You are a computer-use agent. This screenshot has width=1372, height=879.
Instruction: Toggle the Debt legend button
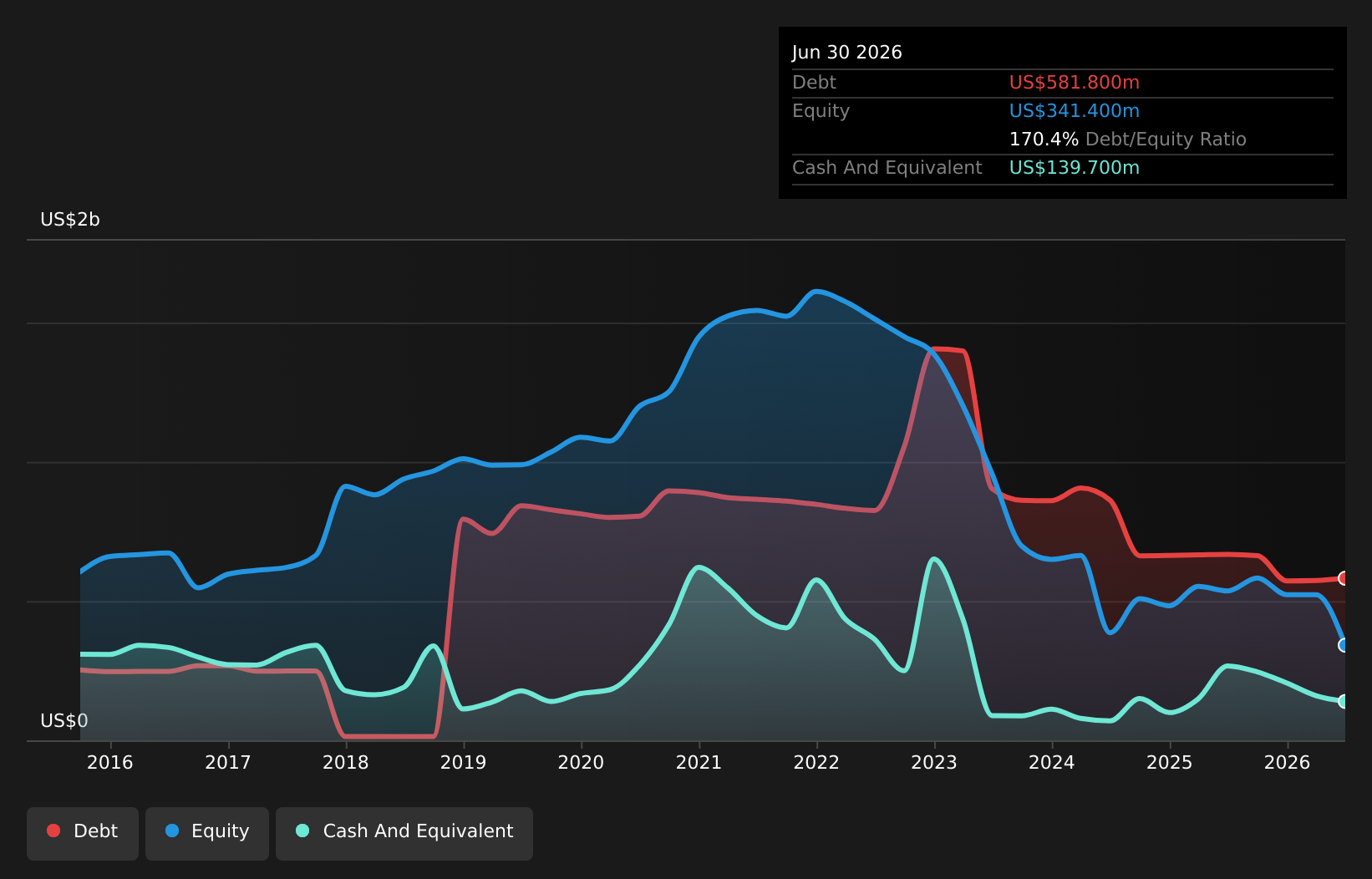click(x=83, y=833)
